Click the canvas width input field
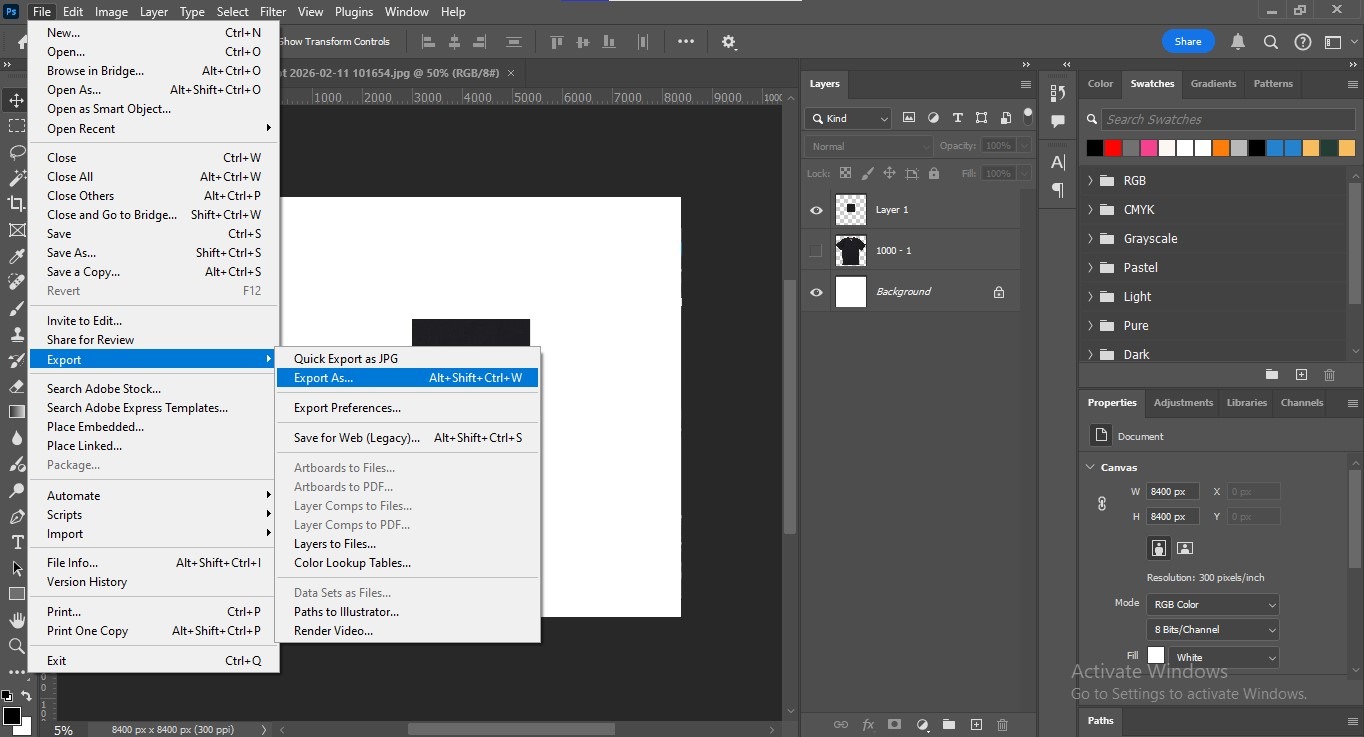1364x737 pixels. click(1171, 492)
